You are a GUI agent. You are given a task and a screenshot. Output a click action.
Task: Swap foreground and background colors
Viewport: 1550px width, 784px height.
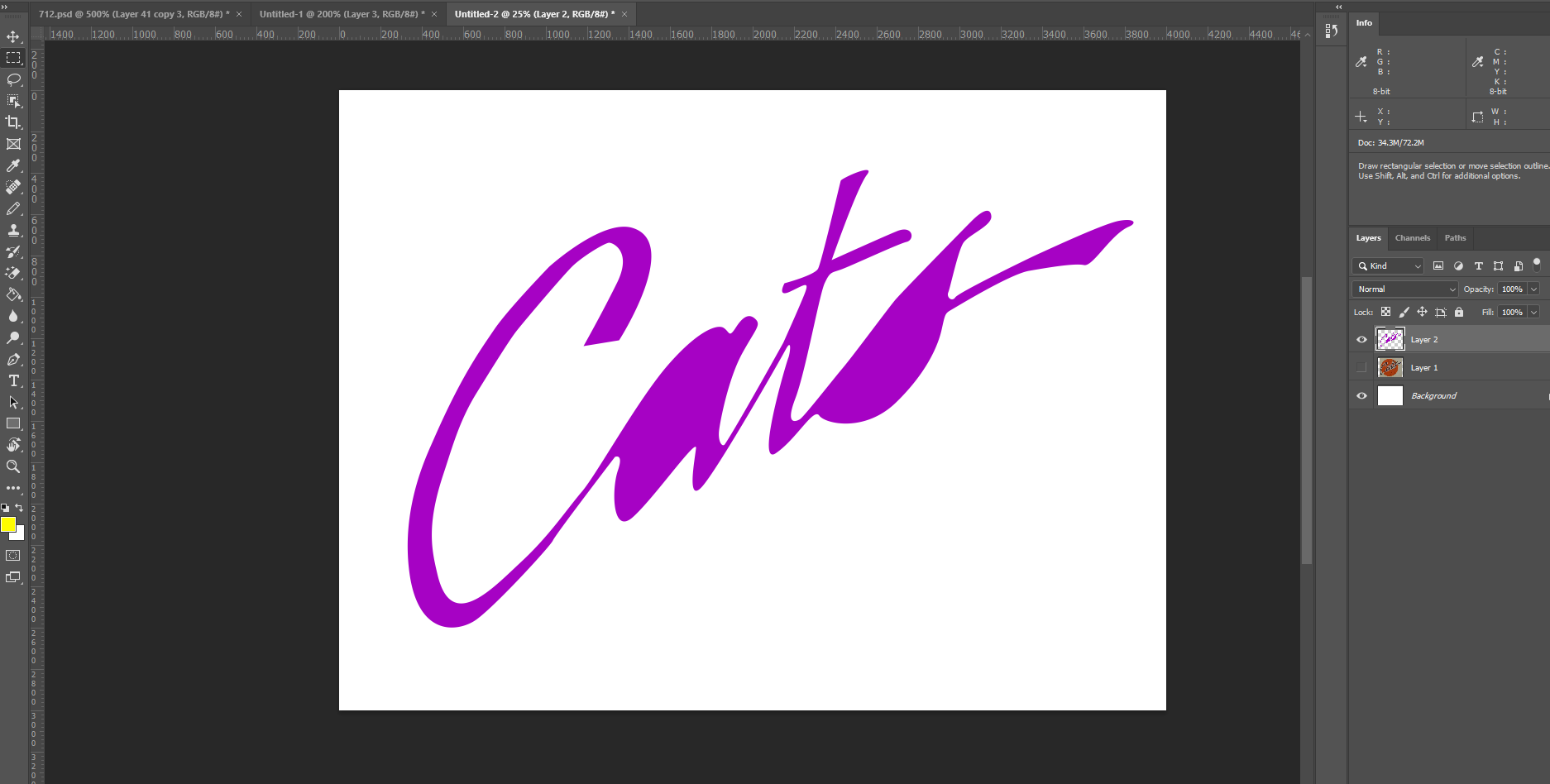tap(19, 508)
